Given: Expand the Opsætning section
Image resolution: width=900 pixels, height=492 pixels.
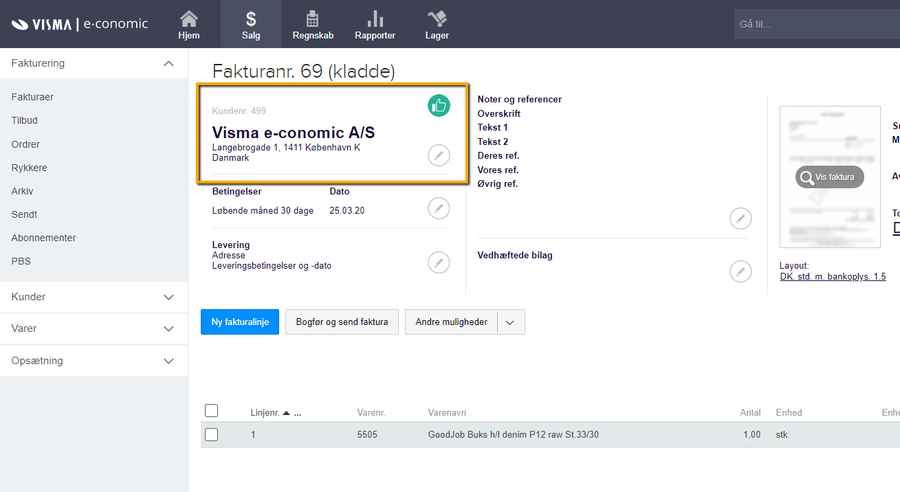Looking at the screenshot, I should 169,361.
